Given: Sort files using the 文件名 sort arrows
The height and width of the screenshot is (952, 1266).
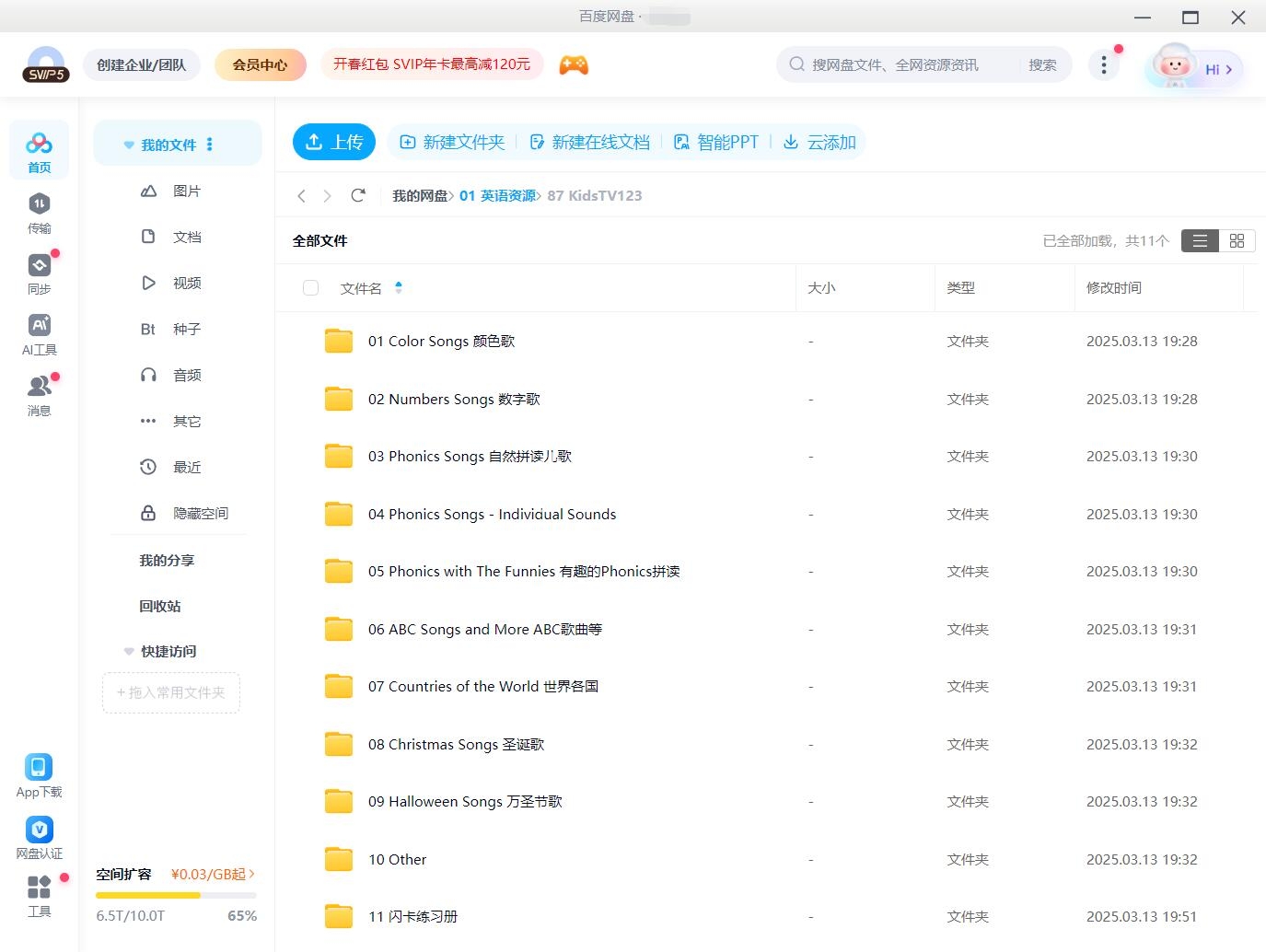Looking at the screenshot, I should pyautogui.click(x=399, y=287).
